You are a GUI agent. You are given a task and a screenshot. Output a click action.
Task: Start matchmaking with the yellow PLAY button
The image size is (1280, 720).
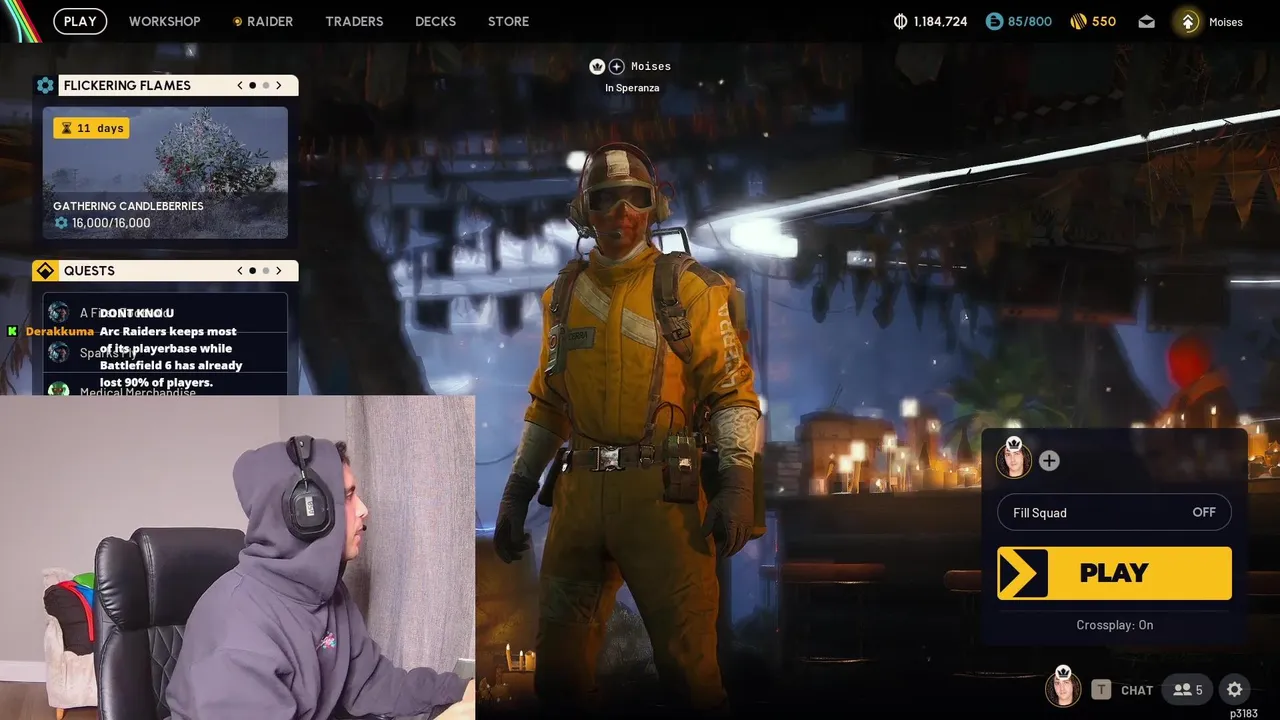click(1114, 573)
